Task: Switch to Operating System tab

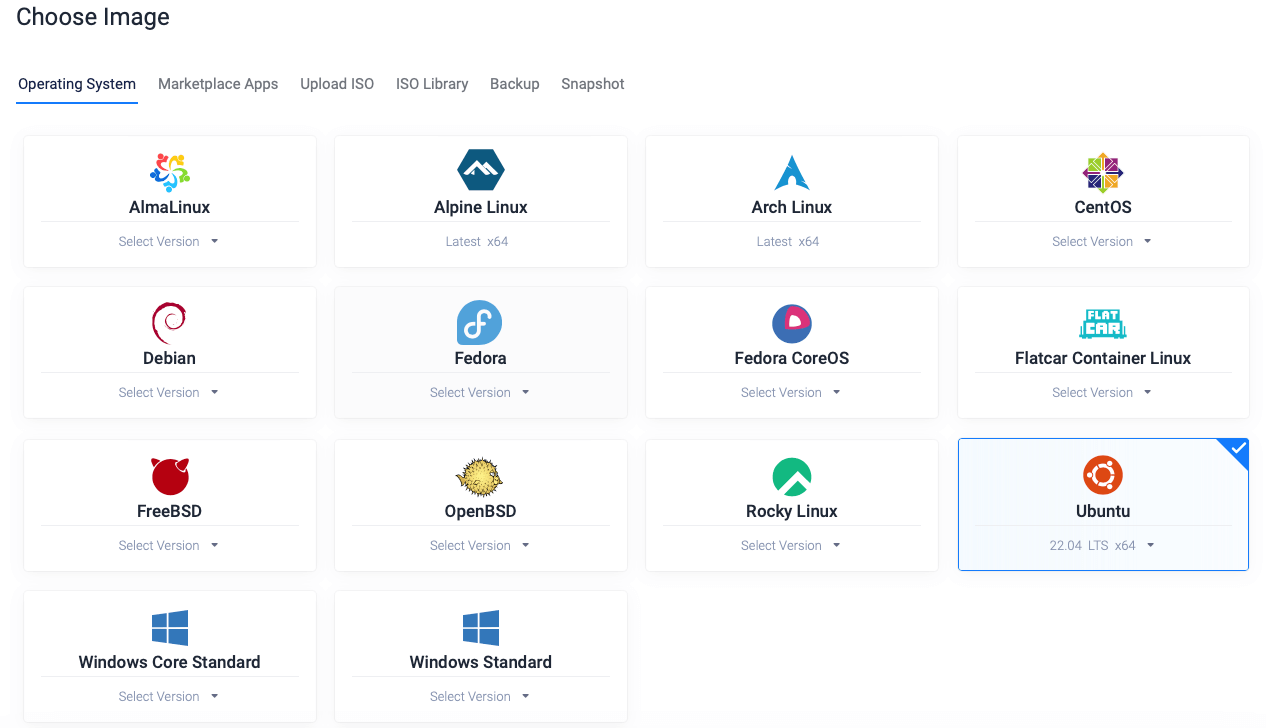Action: (77, 84)
